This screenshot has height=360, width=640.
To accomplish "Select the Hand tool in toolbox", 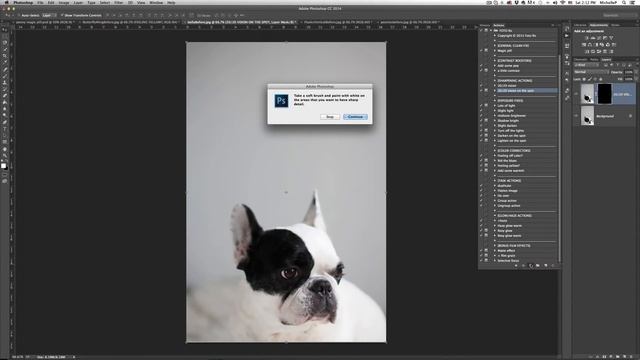I will [5, 149].
